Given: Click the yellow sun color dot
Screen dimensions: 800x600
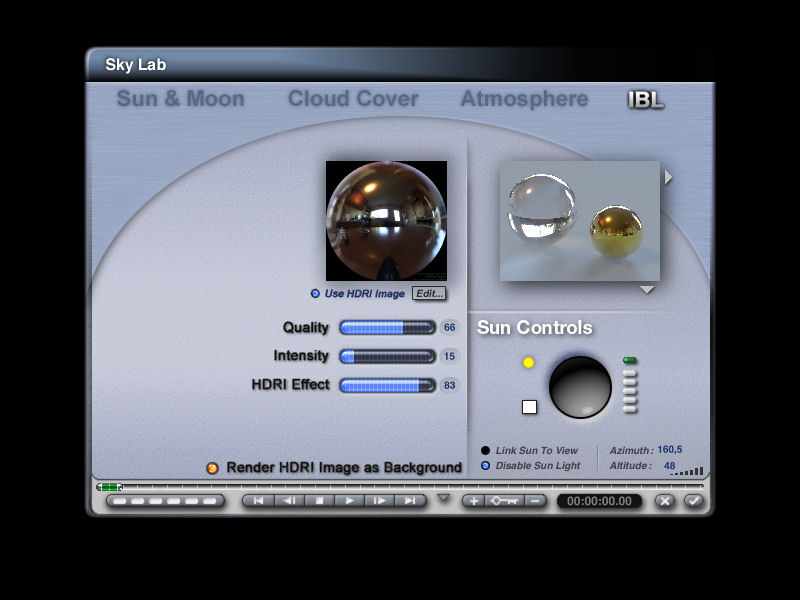Looking at the screenshot, I should pos(529,362).
